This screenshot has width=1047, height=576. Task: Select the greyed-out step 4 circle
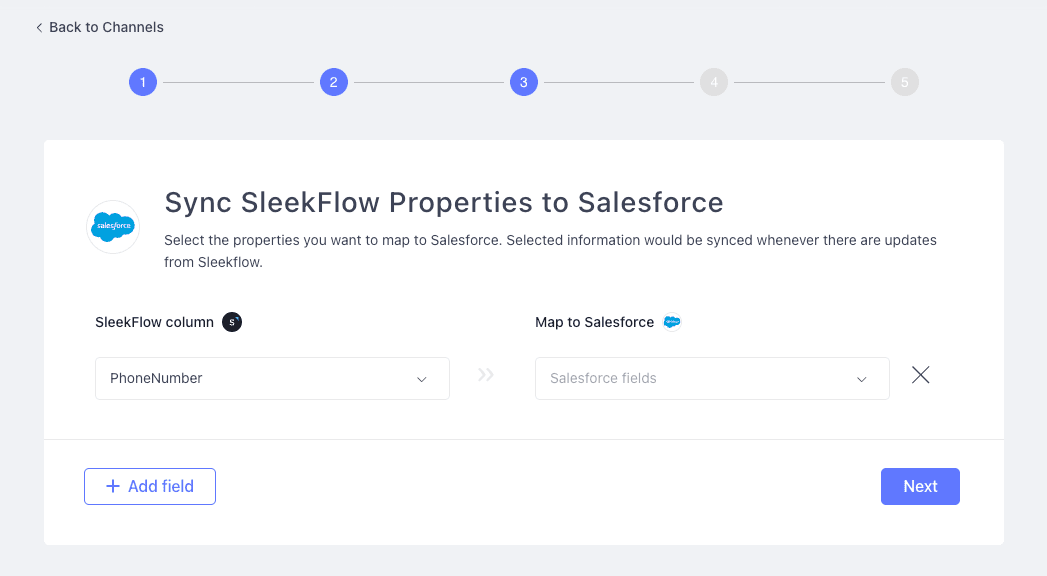[x=714, y=82]
